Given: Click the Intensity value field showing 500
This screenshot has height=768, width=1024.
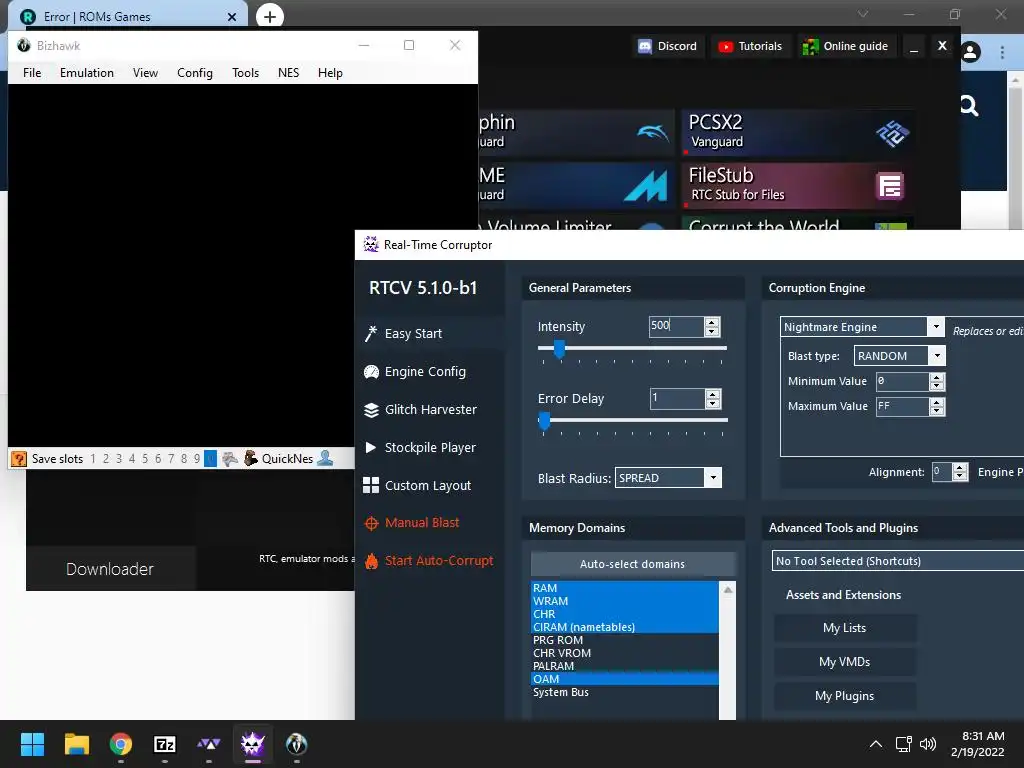Looking at the screenshot, I should [677, 326].
